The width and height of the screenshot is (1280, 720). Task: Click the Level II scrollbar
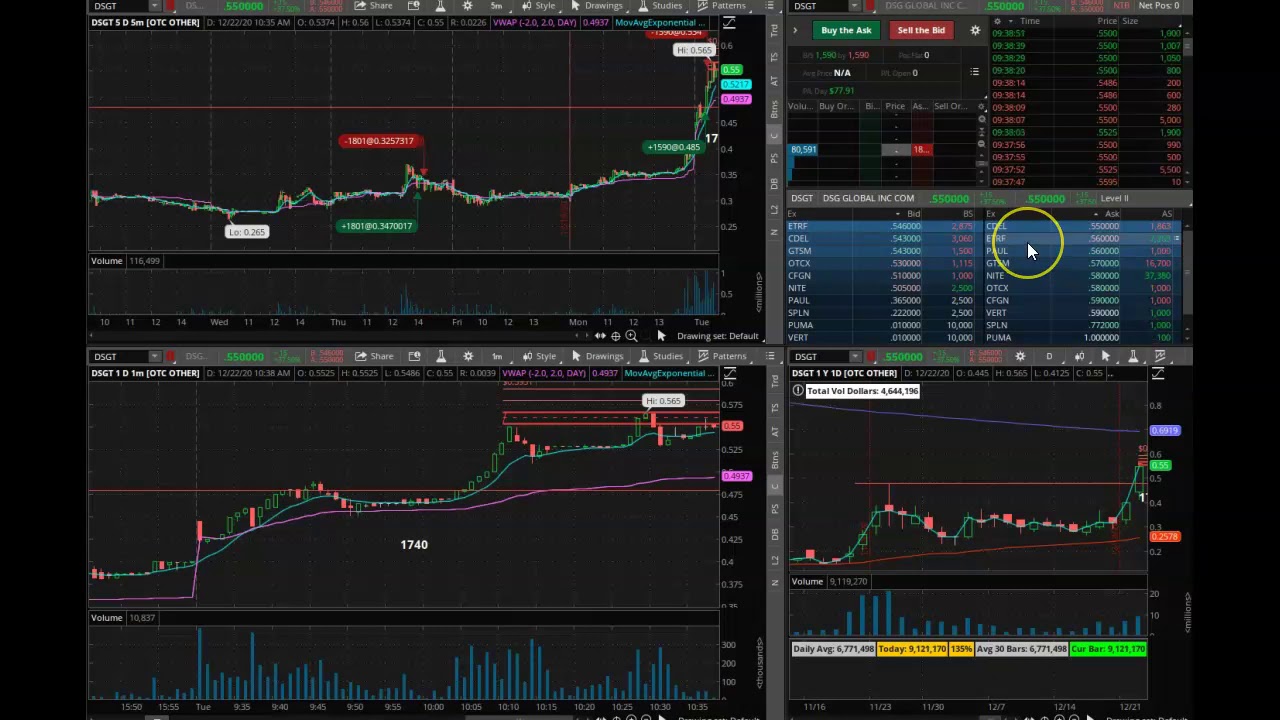point(1188,275)
